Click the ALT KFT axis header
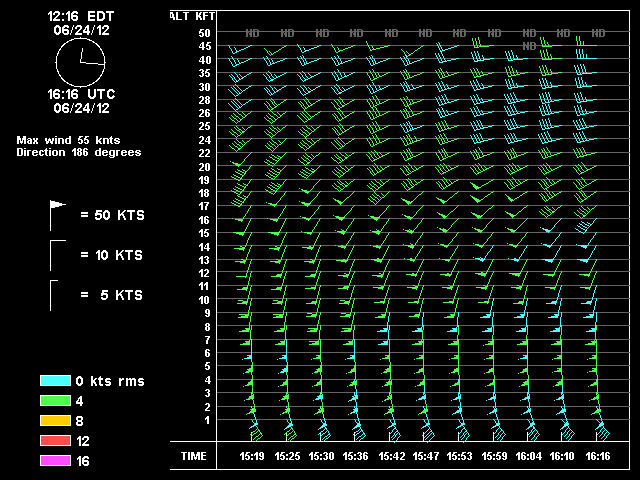This screenshot has width=640, height=480. tap(193, 16)
